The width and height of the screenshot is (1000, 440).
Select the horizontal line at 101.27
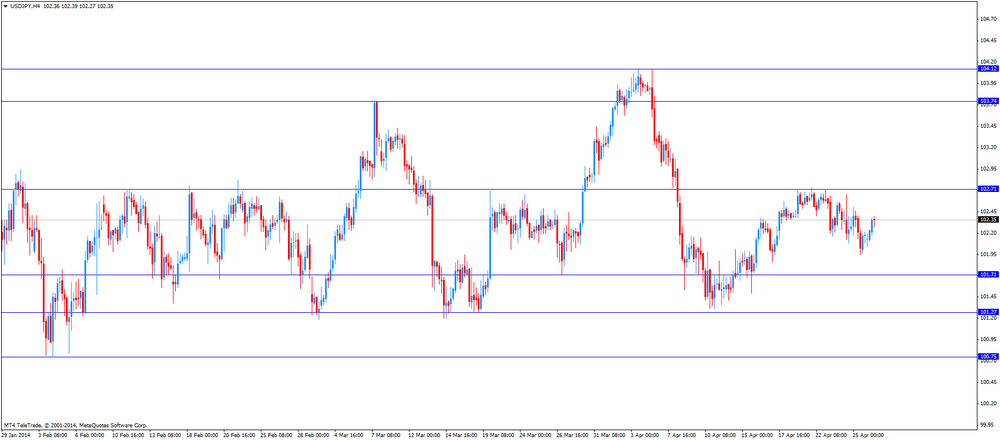pyautogui.click(x=489, y=312)
